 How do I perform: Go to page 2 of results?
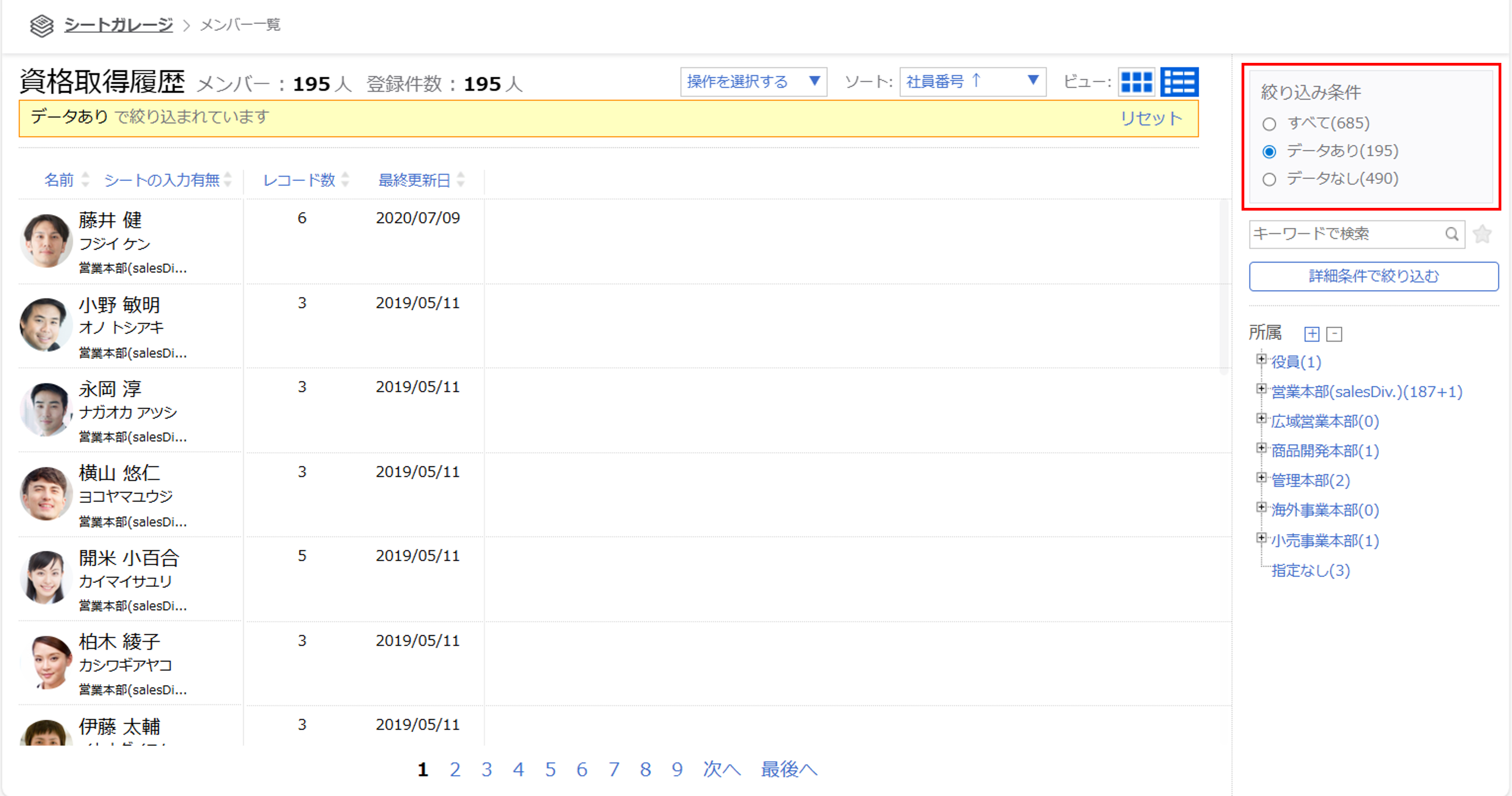click(455, 769)
